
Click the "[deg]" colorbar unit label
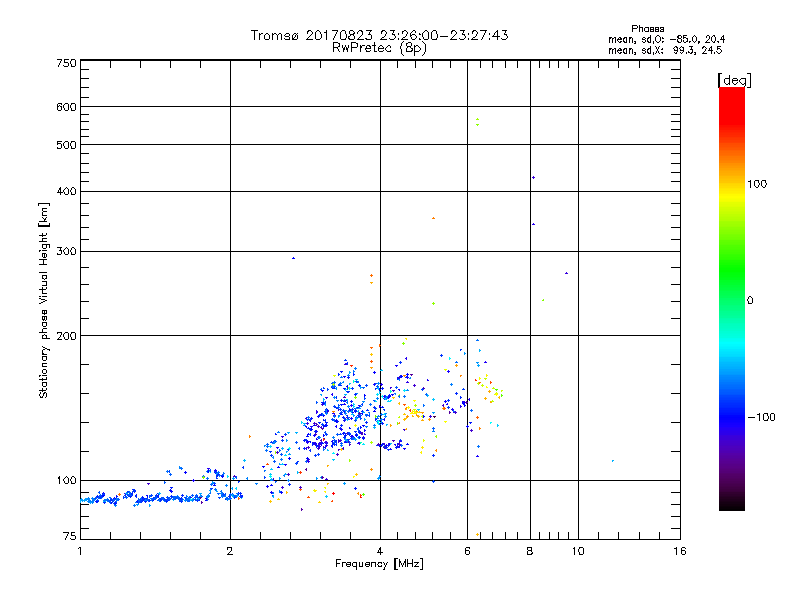click(734, 80)
